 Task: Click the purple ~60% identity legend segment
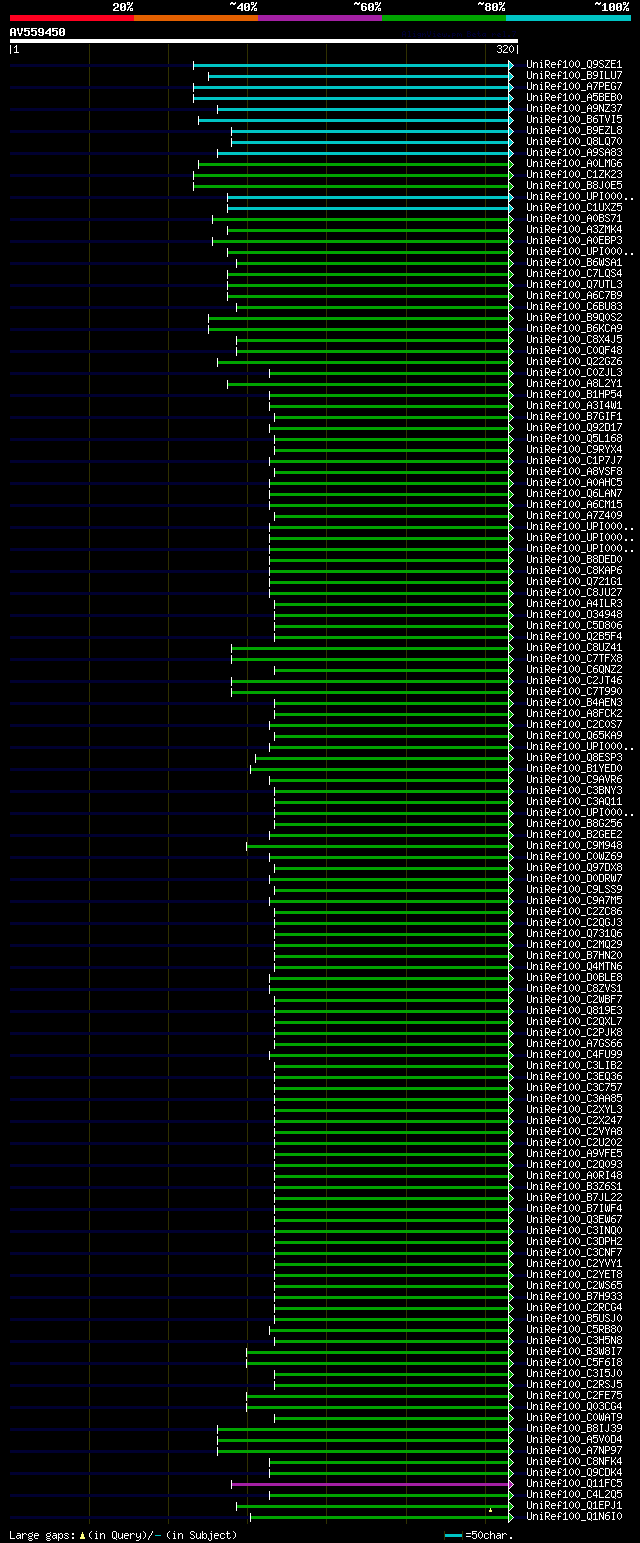[x=320, y=18]
